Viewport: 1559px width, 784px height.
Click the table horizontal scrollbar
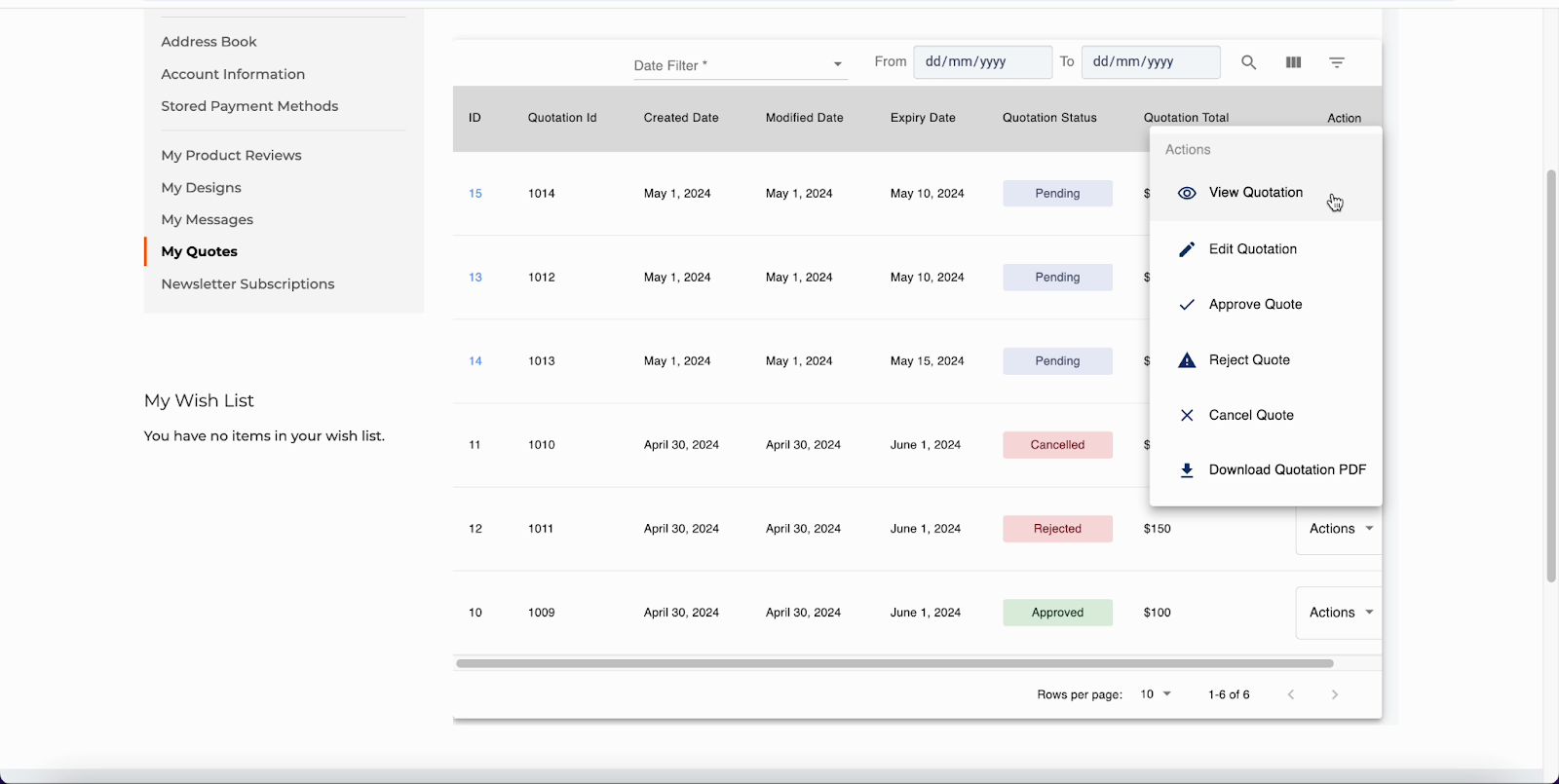pyautogui.click(x=894, y=663)
